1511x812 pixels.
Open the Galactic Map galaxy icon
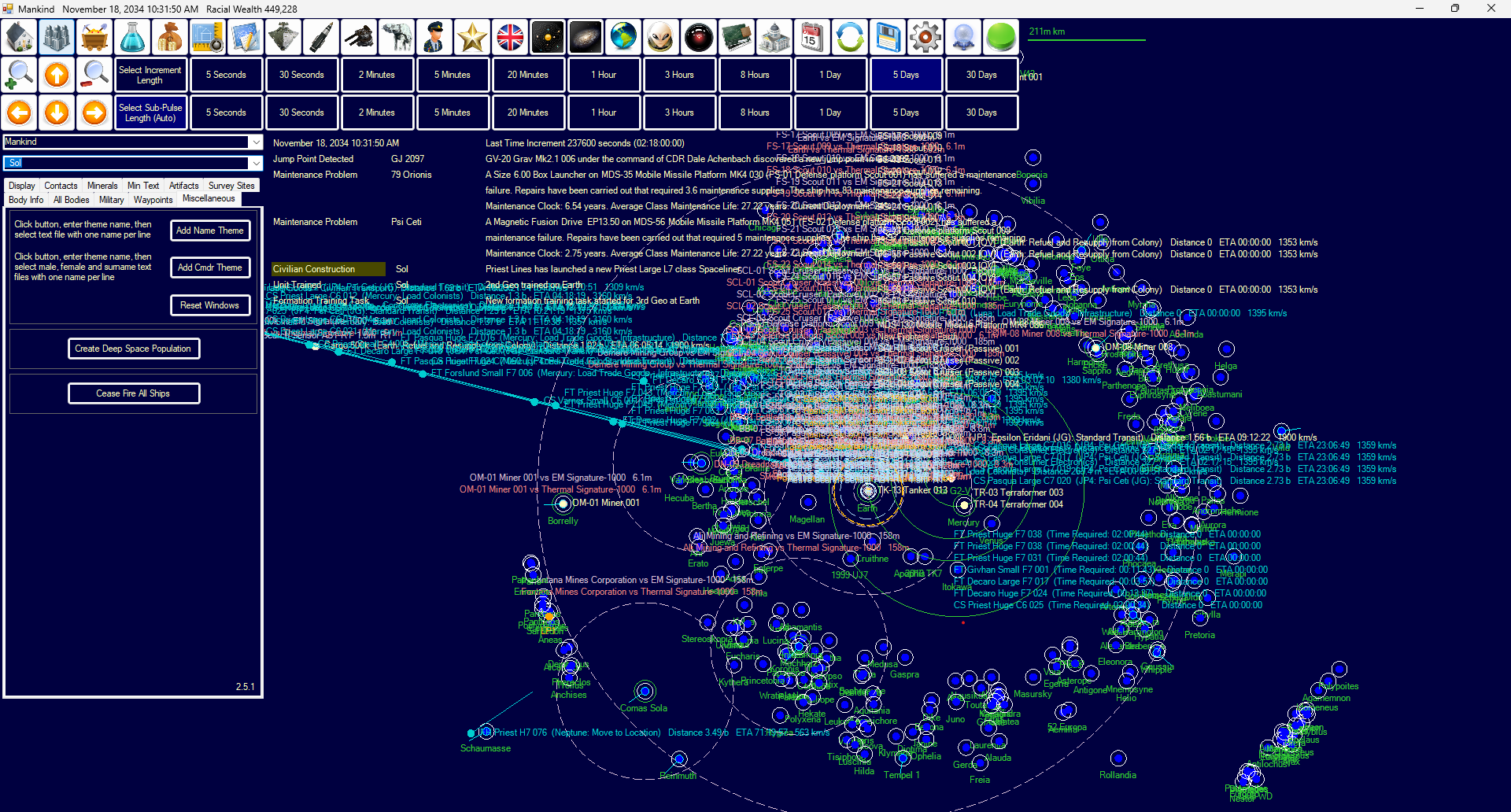(x=586, y=37)
